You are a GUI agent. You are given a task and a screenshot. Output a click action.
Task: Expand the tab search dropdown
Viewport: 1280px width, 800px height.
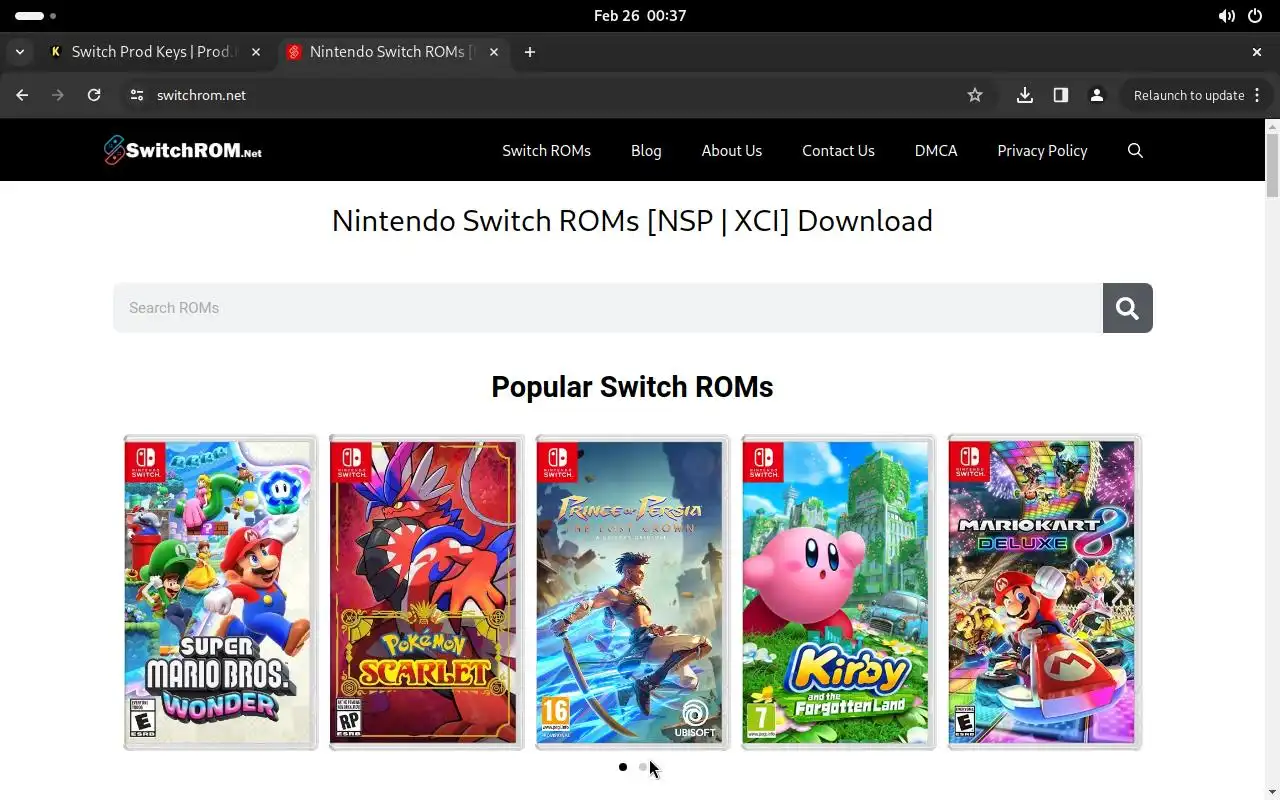[x=20, y=52]
